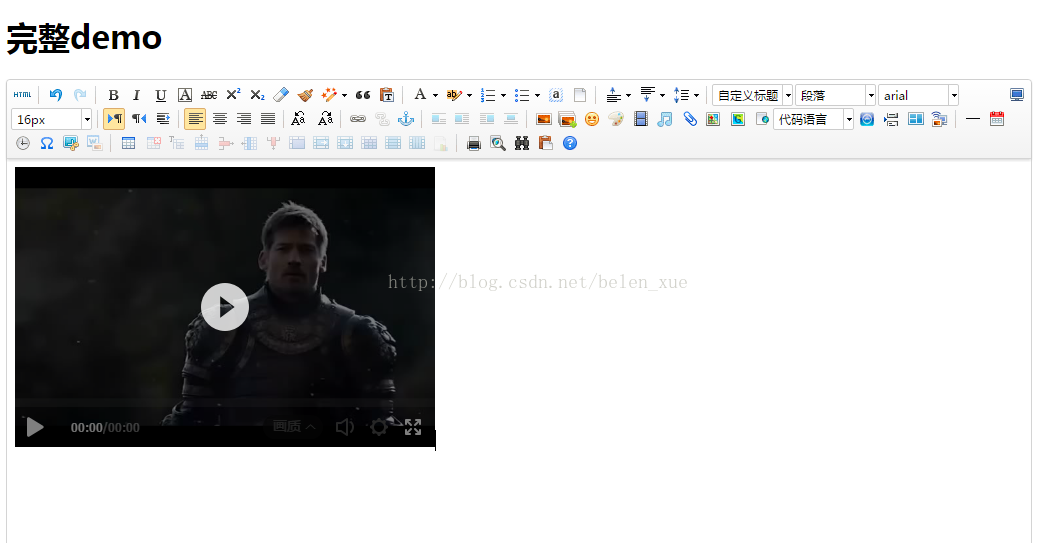
Task: Run auto typeset with the magic wand
Action: point(329,95)
